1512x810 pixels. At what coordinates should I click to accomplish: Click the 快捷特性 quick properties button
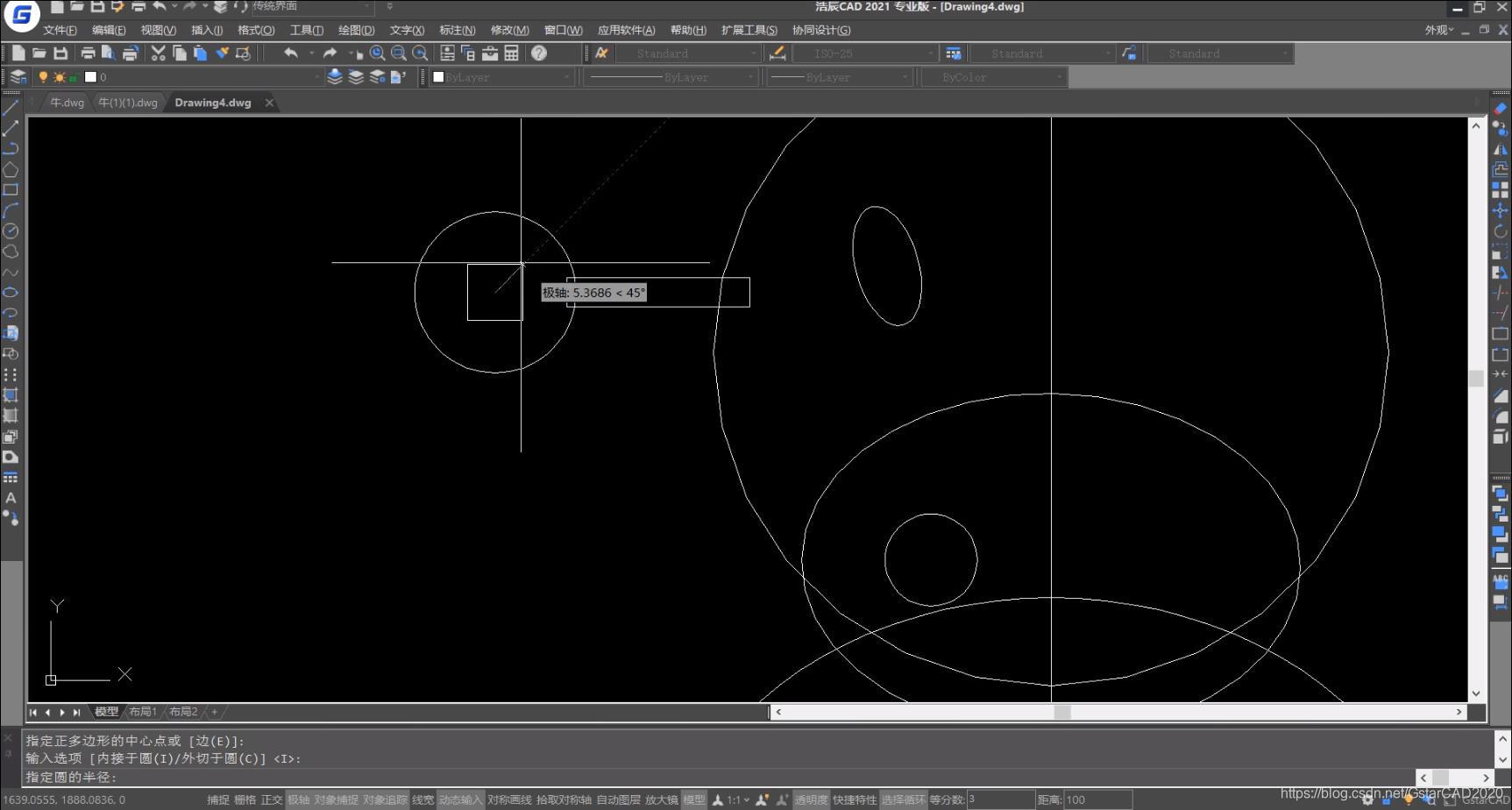tap(855, 799)
